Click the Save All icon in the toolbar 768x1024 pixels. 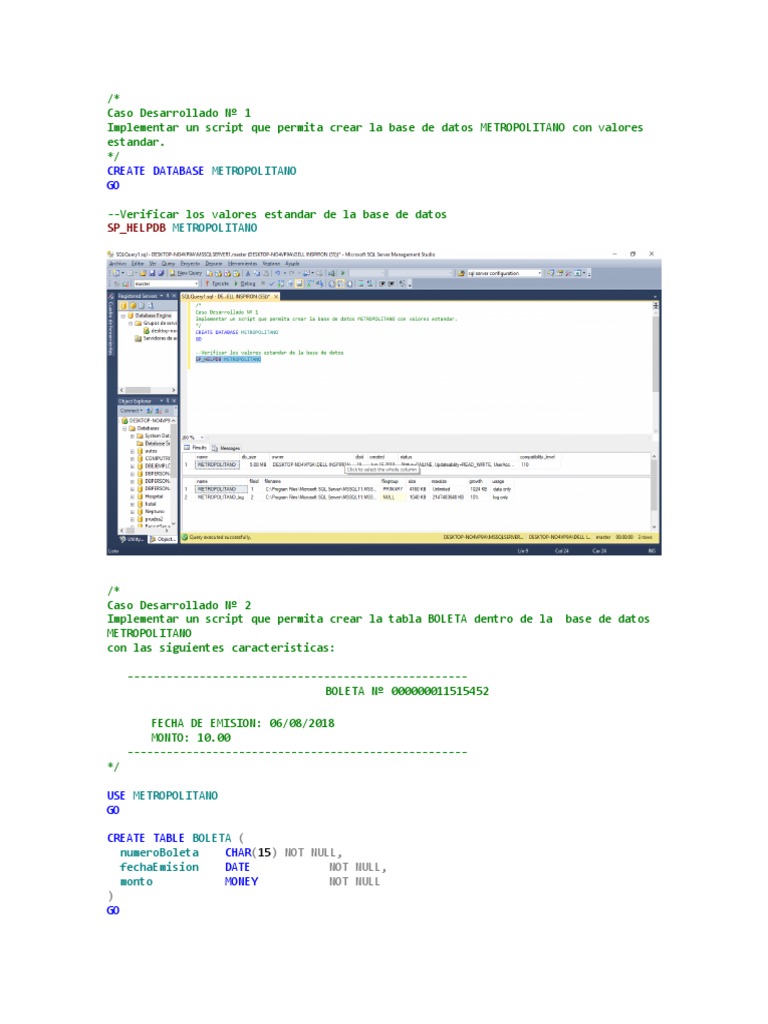click(161, 274)
